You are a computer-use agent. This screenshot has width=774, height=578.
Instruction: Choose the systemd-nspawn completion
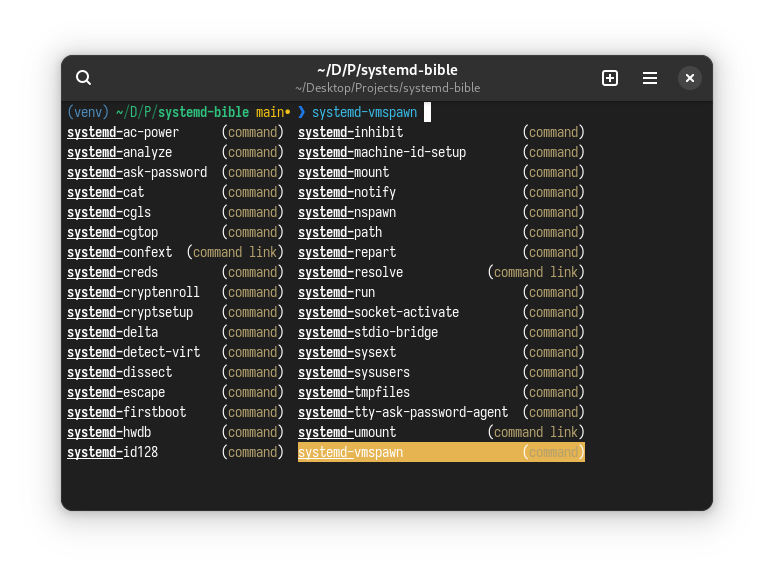point(347,212)
